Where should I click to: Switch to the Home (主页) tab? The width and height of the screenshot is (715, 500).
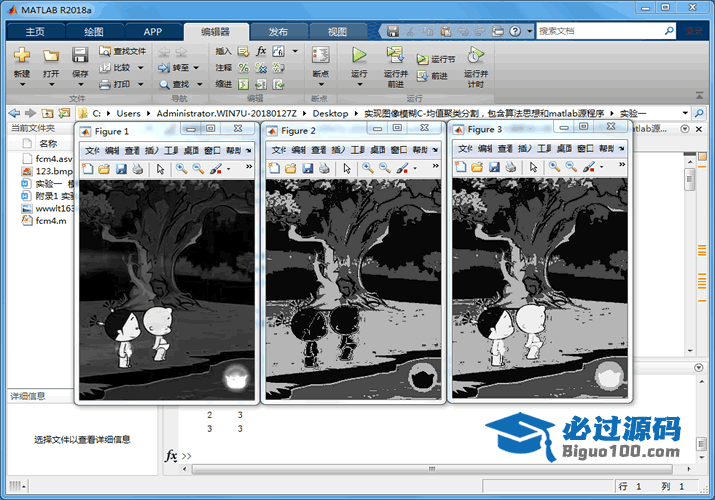click(x=35, y=31)
